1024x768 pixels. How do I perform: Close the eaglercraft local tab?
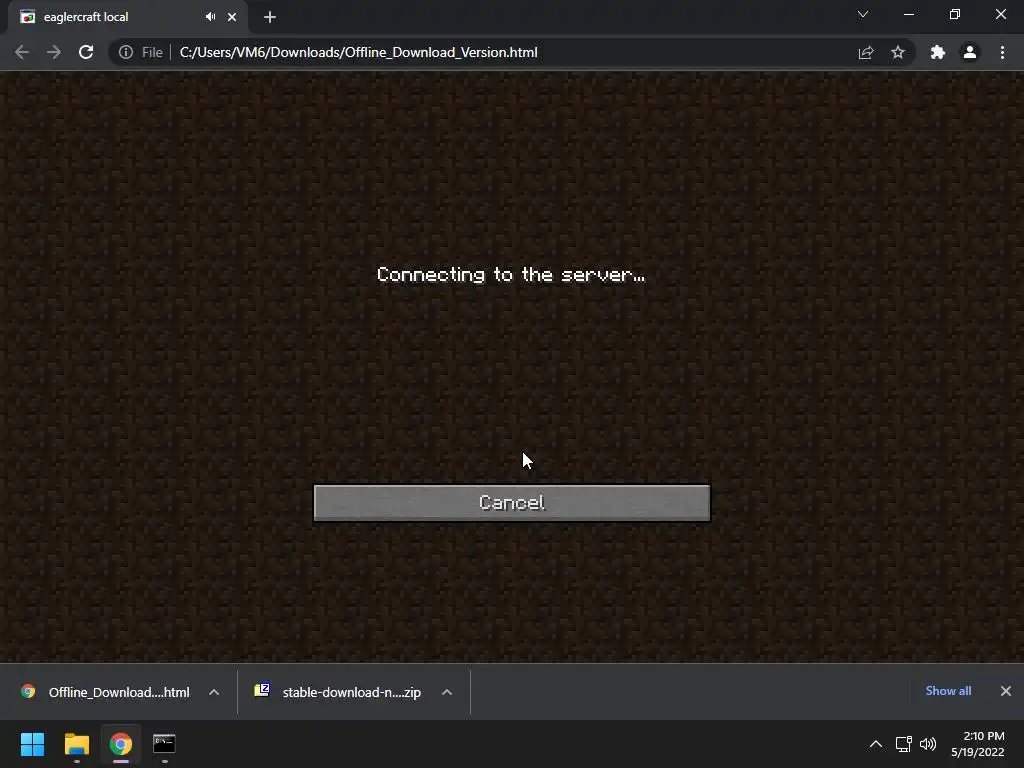click(232, 17)
